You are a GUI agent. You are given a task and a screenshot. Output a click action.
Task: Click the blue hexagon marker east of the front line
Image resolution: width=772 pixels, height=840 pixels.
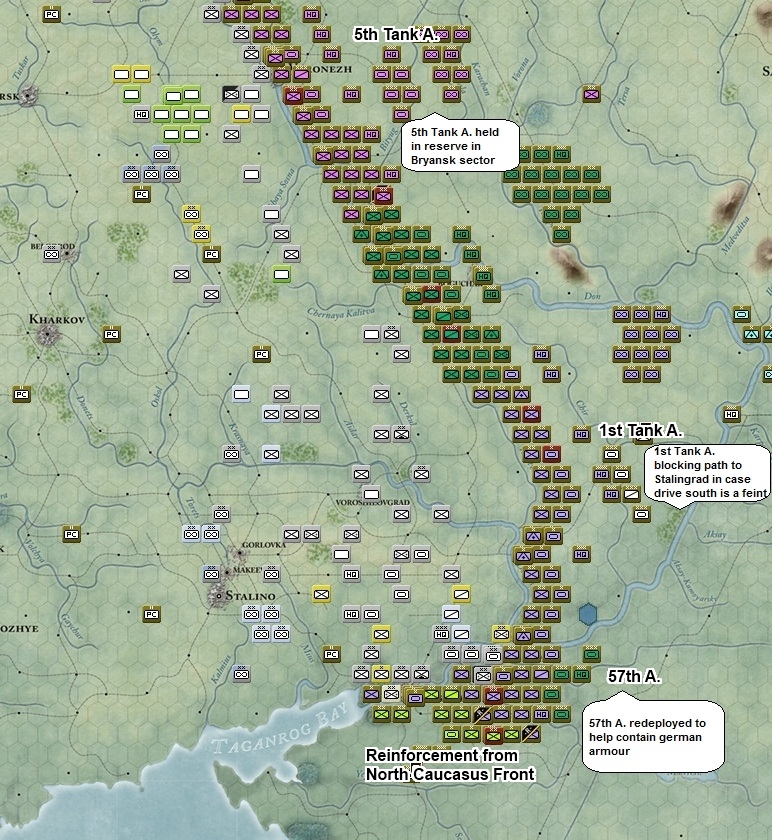(588, 614)
